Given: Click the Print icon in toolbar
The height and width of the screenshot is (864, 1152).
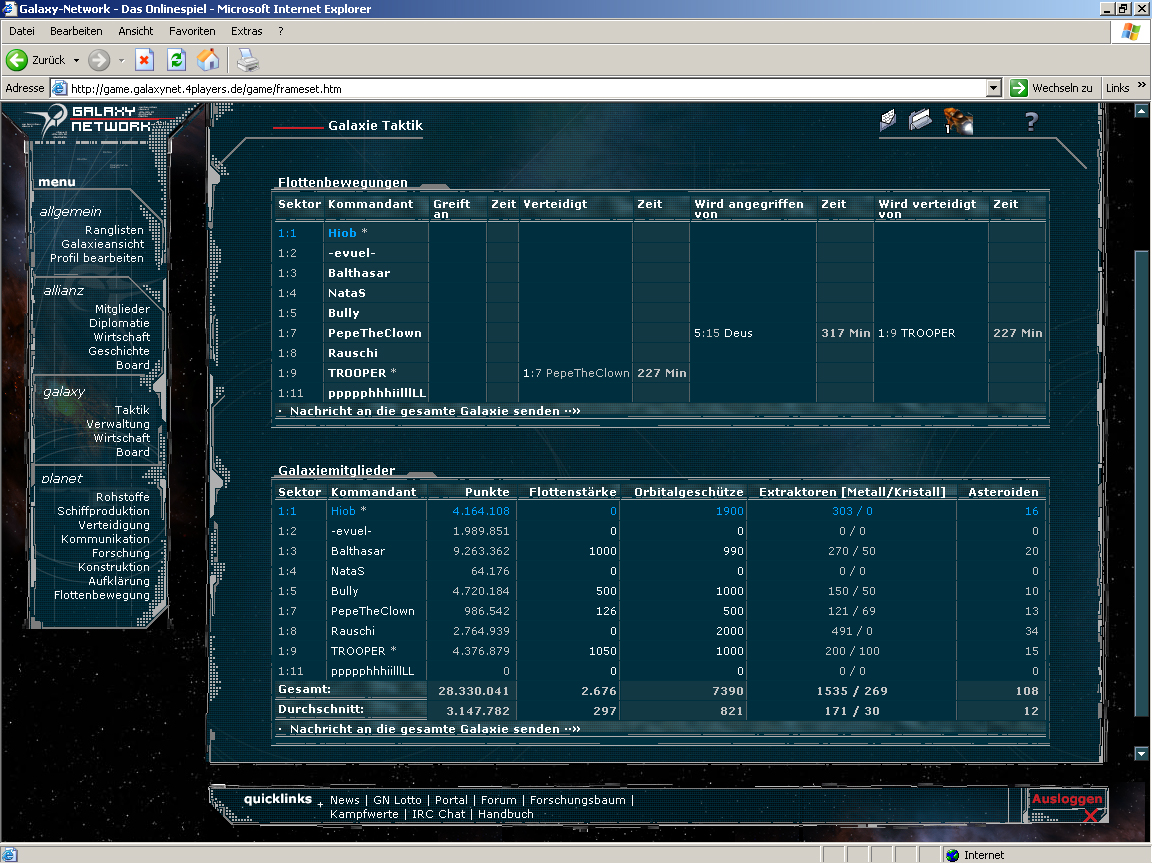Looking at the screenshot, I should pyautogui.click(x=247, y=60).
